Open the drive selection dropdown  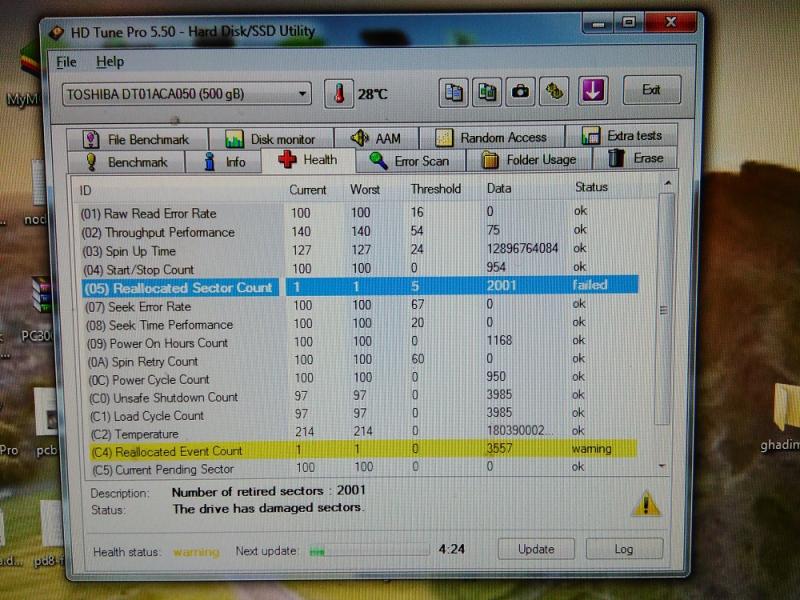pos(187,94)
